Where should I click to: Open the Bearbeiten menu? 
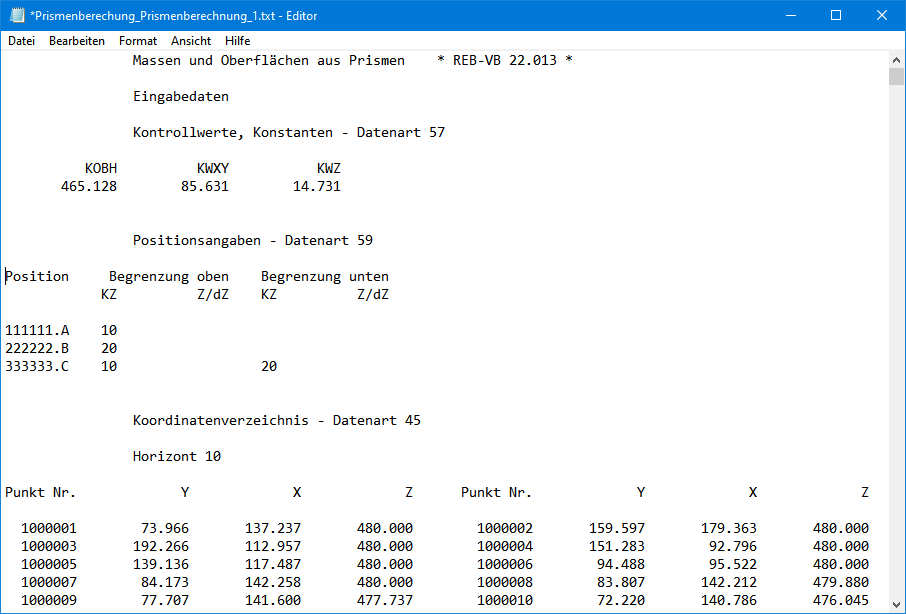pyautogui.click(x=77, y=41)
